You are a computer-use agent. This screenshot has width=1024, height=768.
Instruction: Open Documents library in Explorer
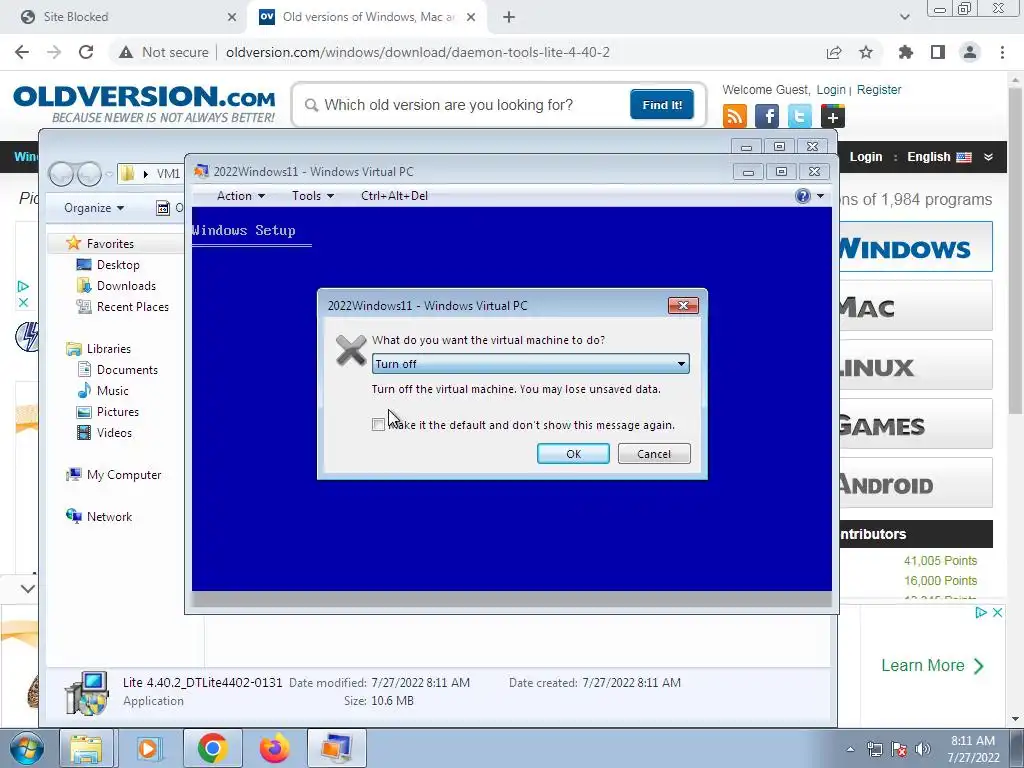pyautogui.click(x=127, y=370)
